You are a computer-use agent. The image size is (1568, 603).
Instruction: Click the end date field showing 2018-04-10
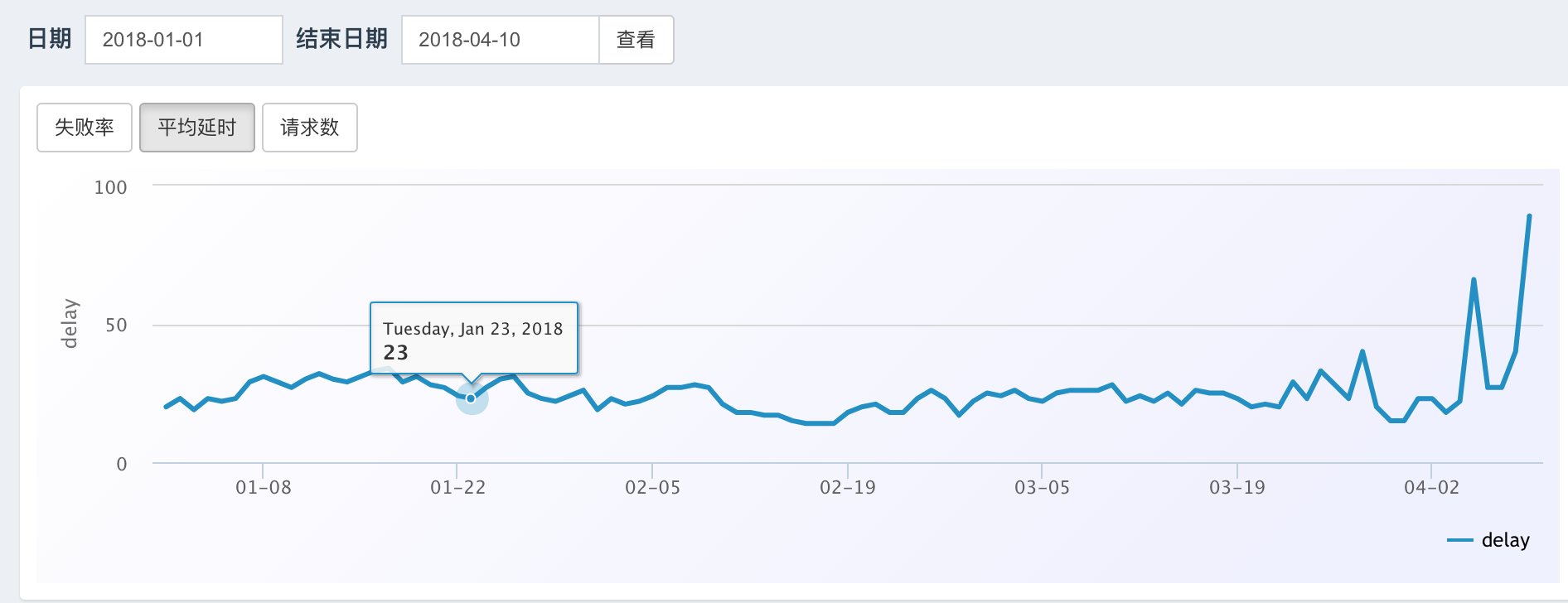[x=500, y=40]
